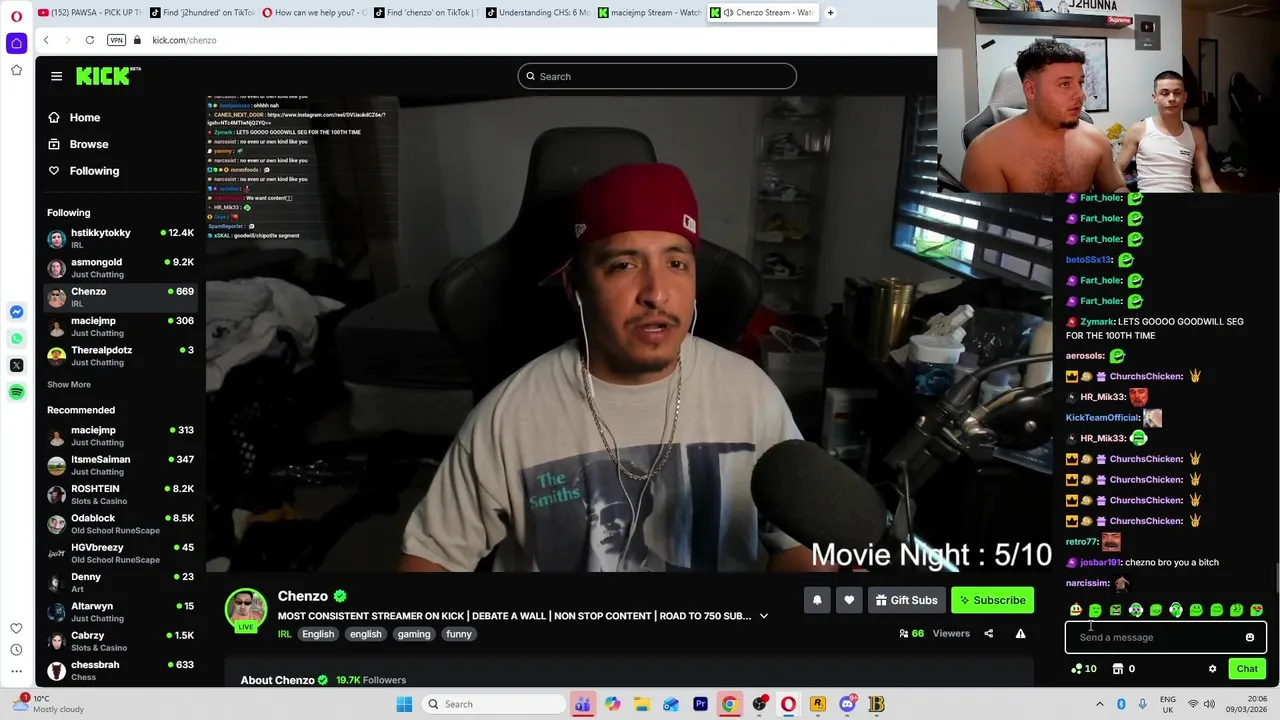Toggle the heart follow button
1280x720 pixels.
(849, 600)
